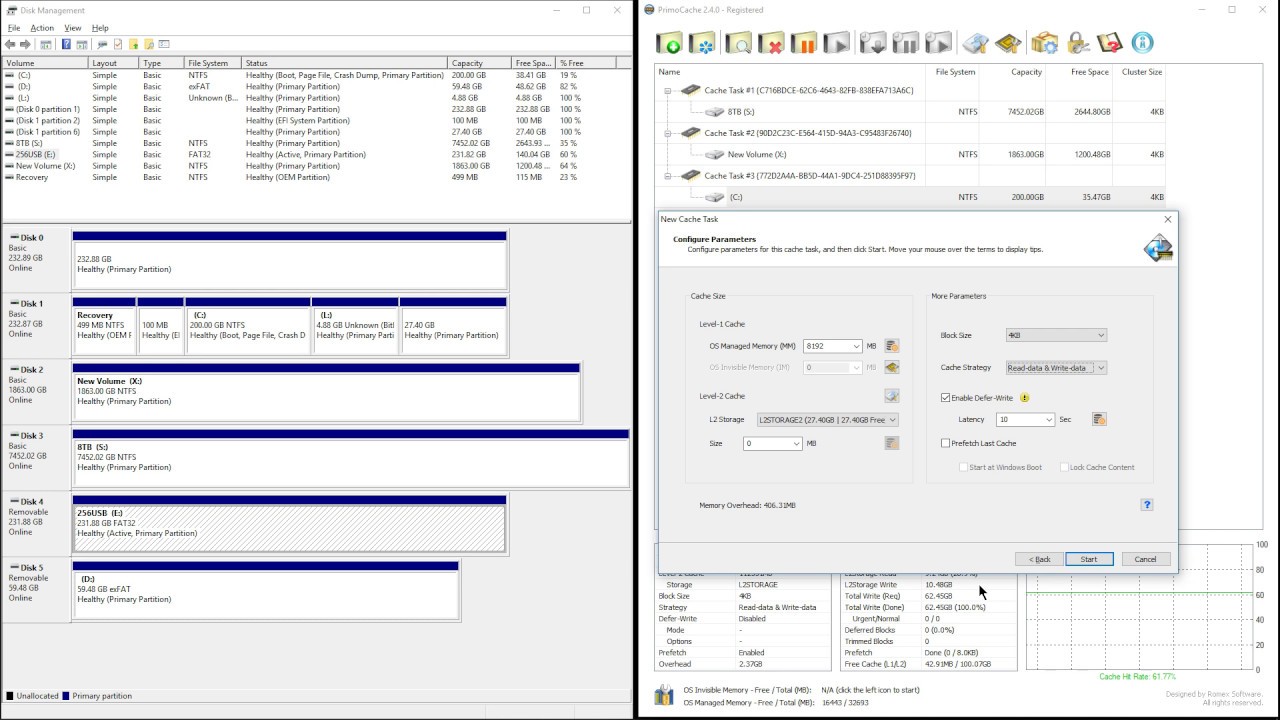Screen dimensions: 1280x720
Task: Open File menu in Disk Management
Action: (x=14, y=28)
